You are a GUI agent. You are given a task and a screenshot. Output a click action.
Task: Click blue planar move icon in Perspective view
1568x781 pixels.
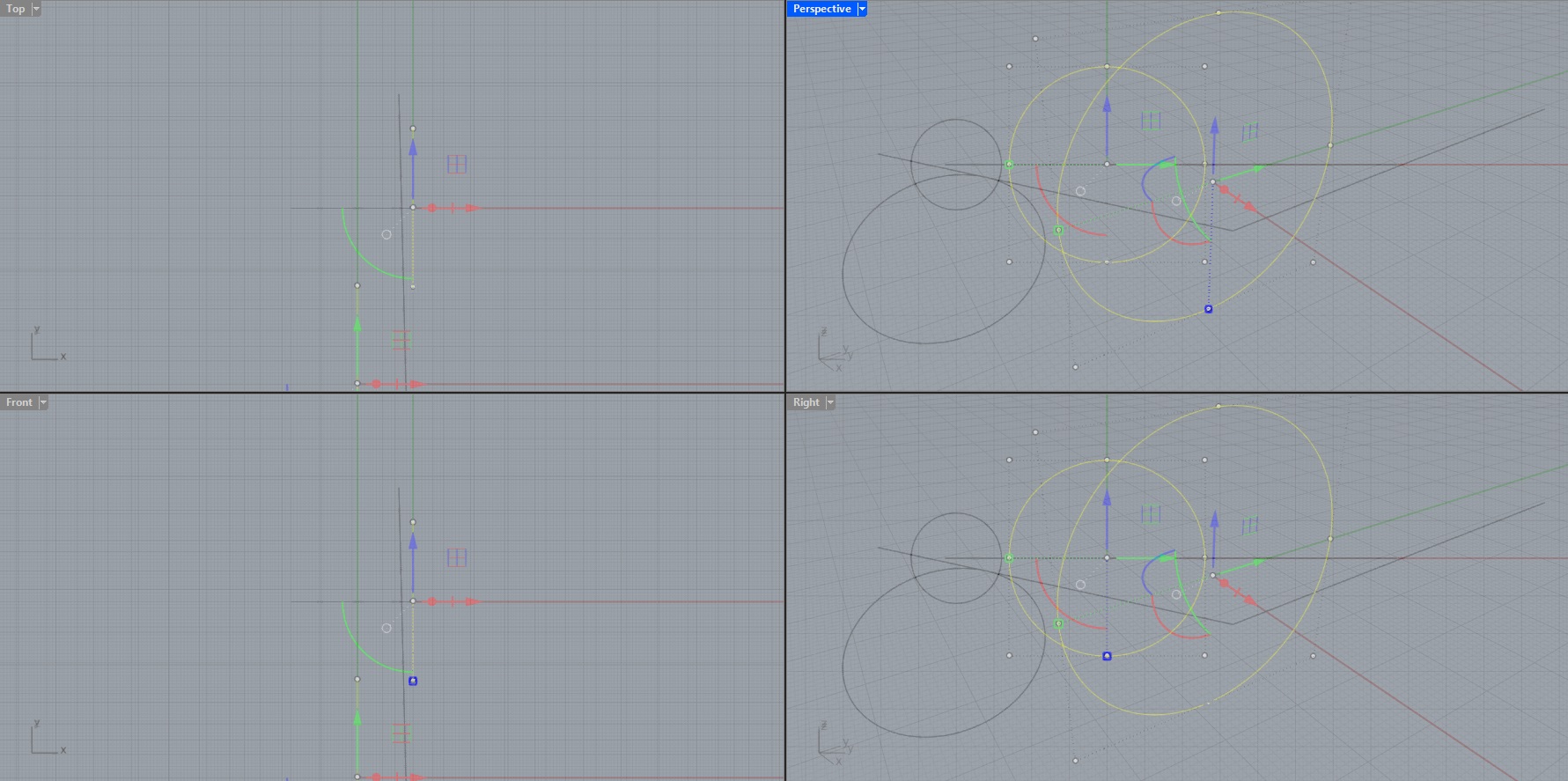click(x=1249, y=132)
